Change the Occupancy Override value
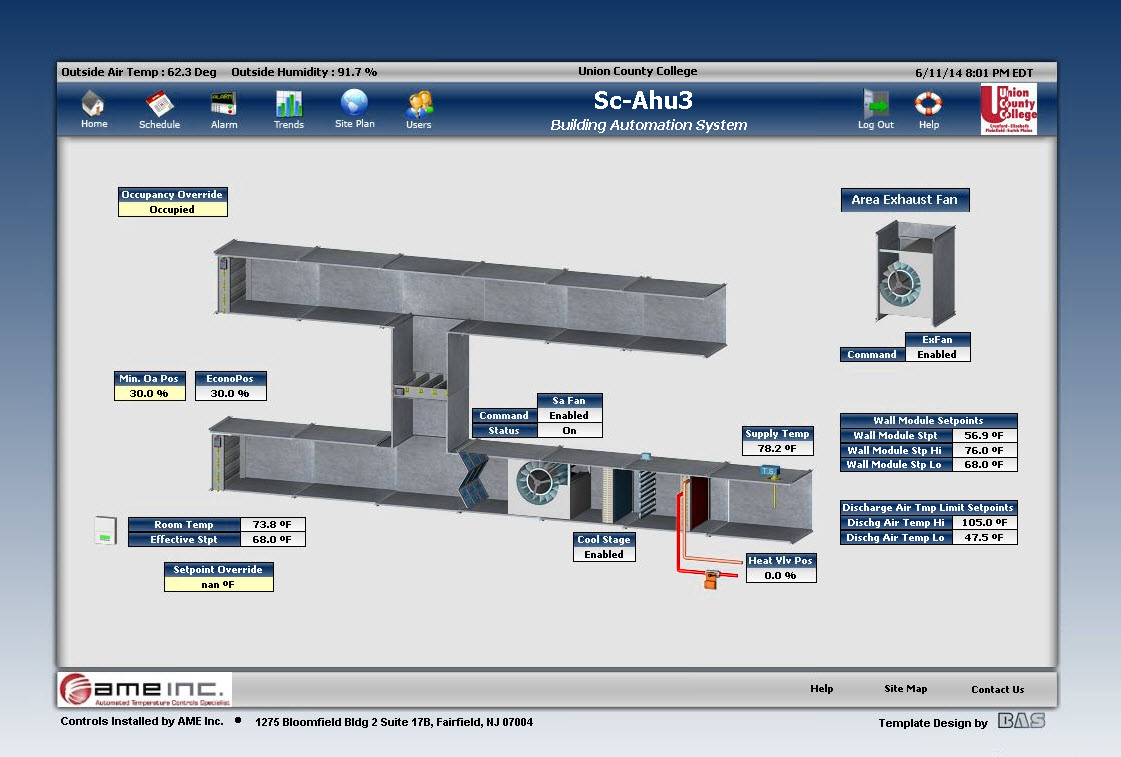Screen dimensions: 1121x757 [173, 210]
